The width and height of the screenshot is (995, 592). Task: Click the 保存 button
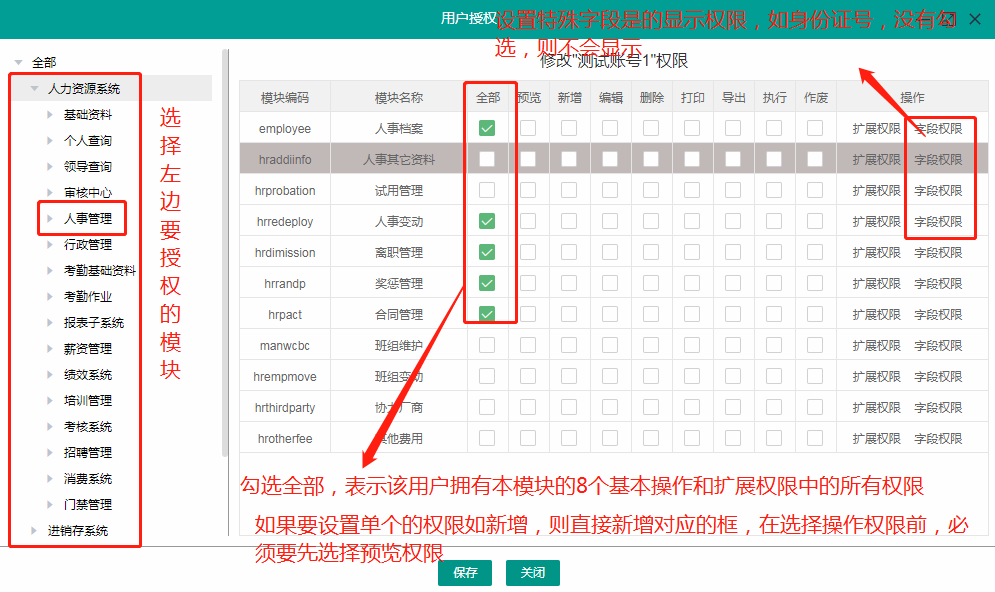[465, 573]
